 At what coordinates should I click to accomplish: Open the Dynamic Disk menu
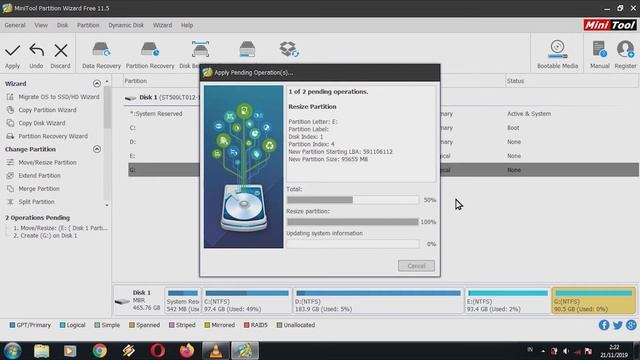126,25
